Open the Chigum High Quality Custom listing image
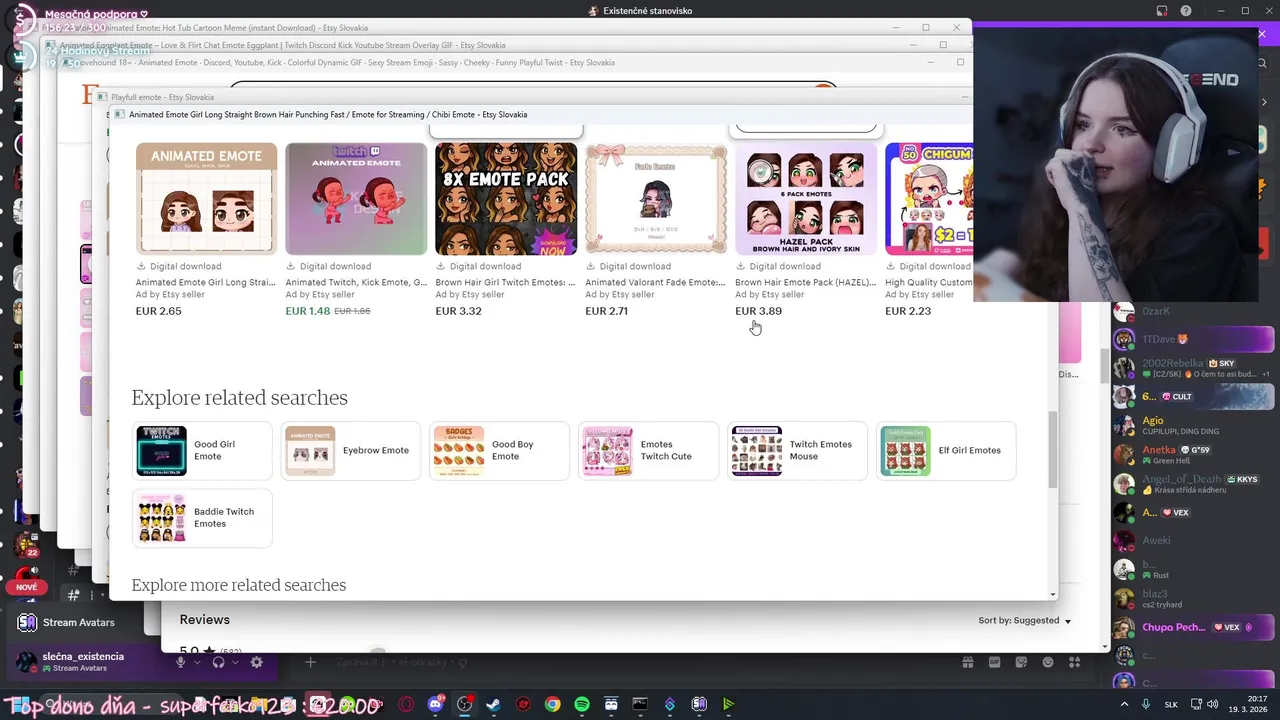The width and height of the screenshot is (1280, 720). pyautogui.click(x=929, y=198)
